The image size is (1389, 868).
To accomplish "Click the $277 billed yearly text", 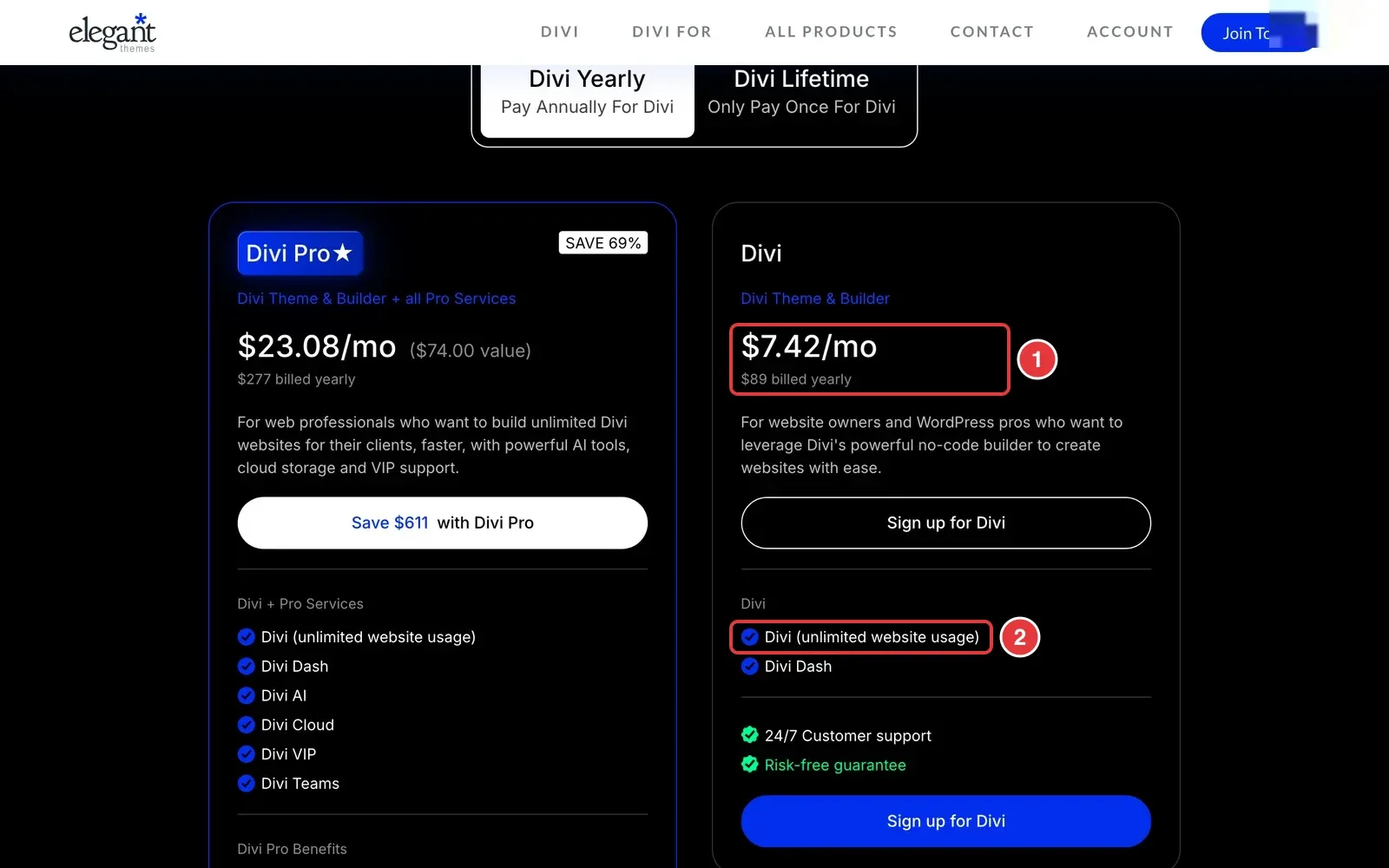I will (296, 379).
